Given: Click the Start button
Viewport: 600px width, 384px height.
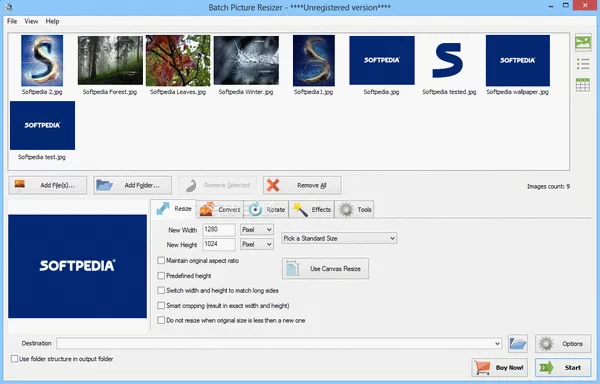Looking at the screenshot, I should pos(562,367).
